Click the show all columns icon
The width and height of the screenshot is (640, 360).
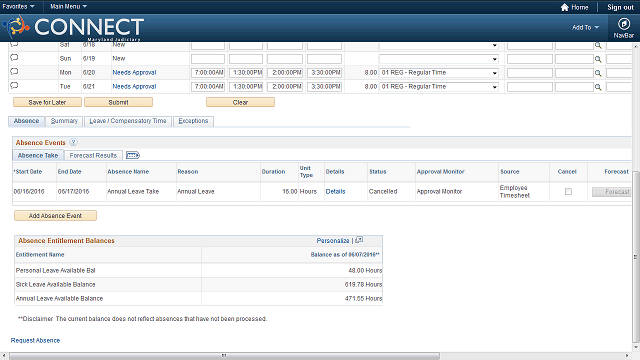133,155
